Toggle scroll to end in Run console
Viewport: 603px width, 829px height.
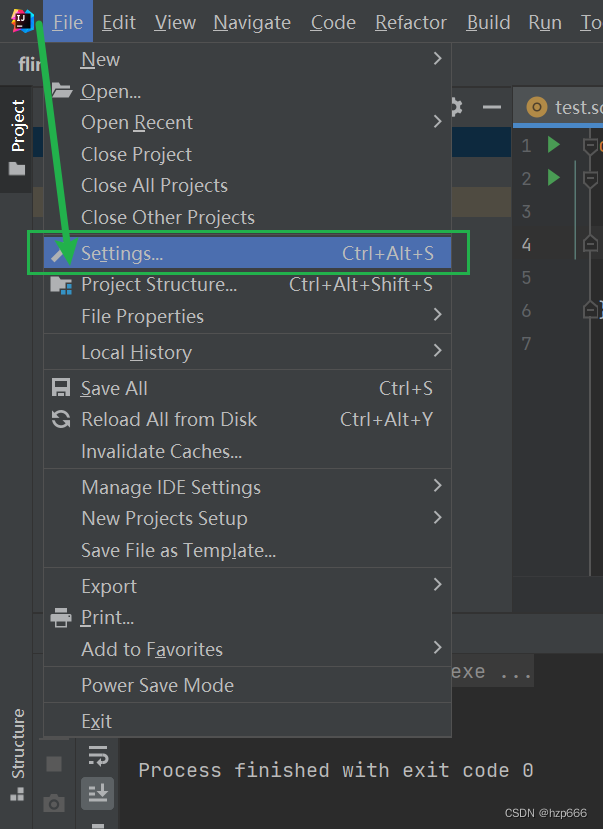(x=98, y=793)
